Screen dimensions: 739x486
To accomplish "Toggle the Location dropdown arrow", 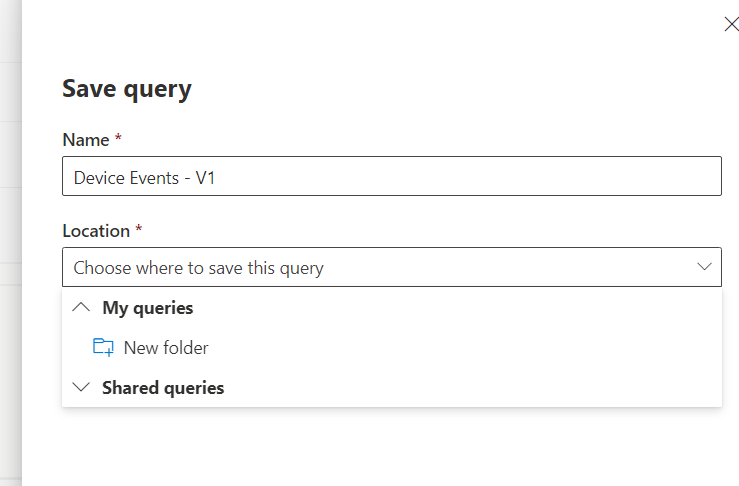I will 703,267.
